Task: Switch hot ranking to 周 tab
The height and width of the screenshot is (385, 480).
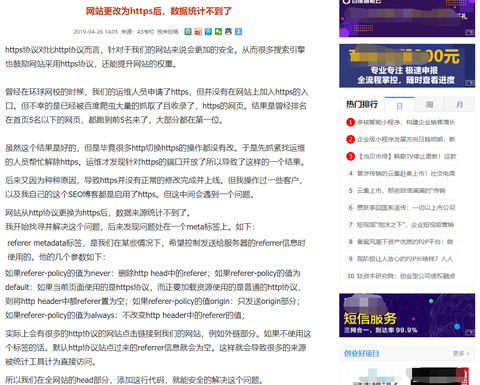Action: 429,105
